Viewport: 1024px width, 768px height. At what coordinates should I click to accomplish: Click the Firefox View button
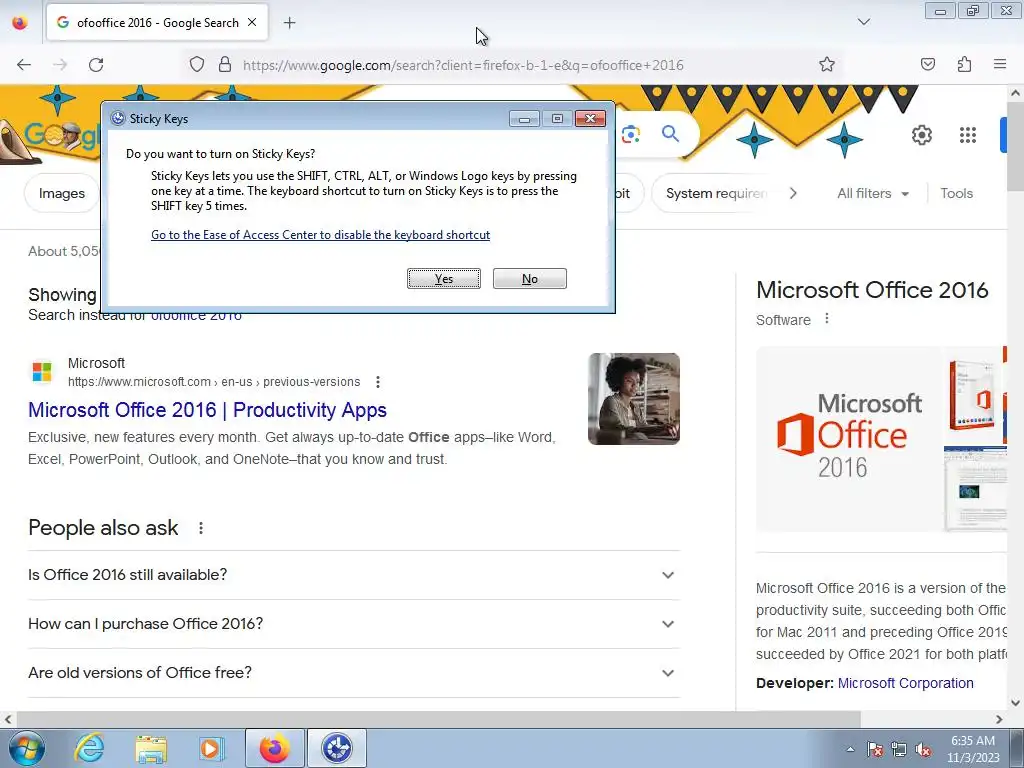pos(20,23)
